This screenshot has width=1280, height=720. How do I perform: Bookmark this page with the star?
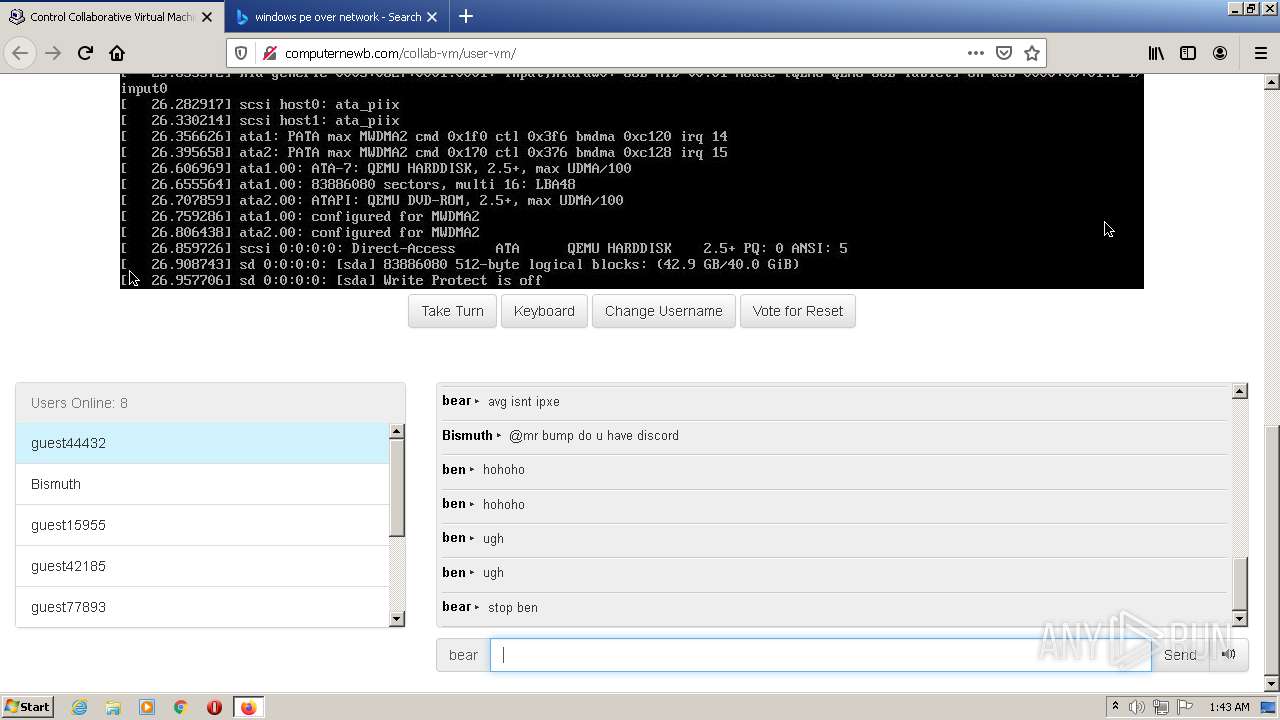pyautogui.click(x=1032, y=53)
